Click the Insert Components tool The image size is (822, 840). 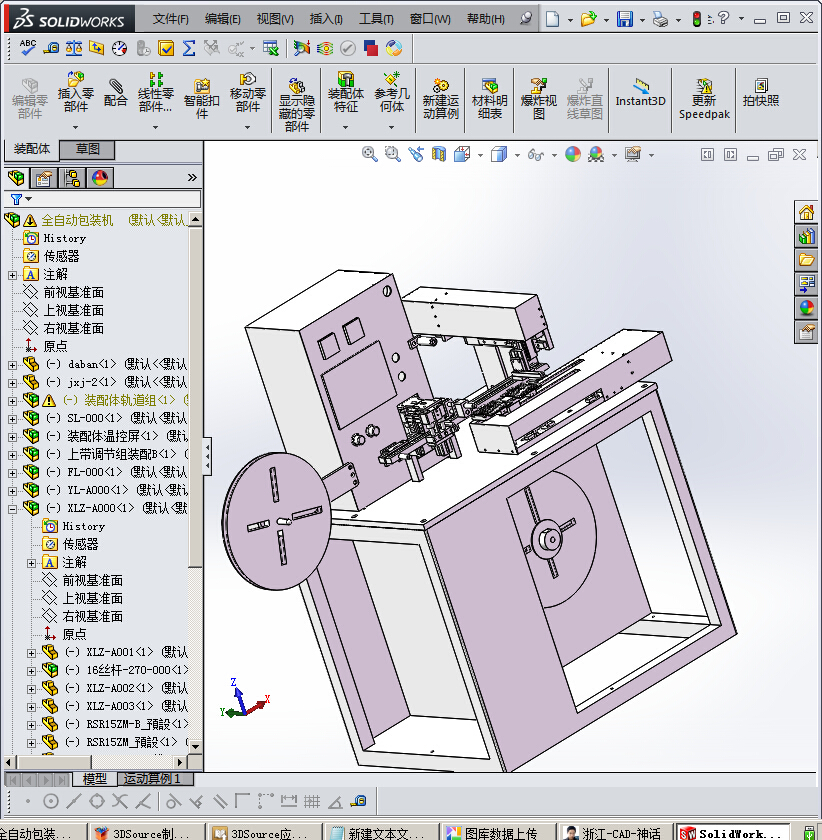pos(76,92)
